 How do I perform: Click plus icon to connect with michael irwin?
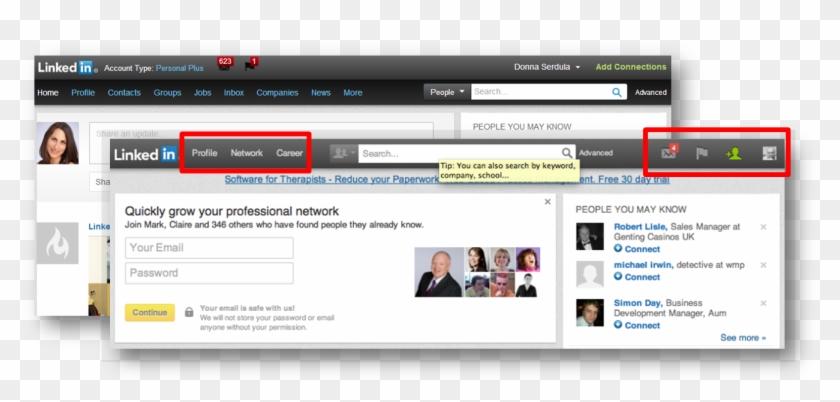pos(618,277)
